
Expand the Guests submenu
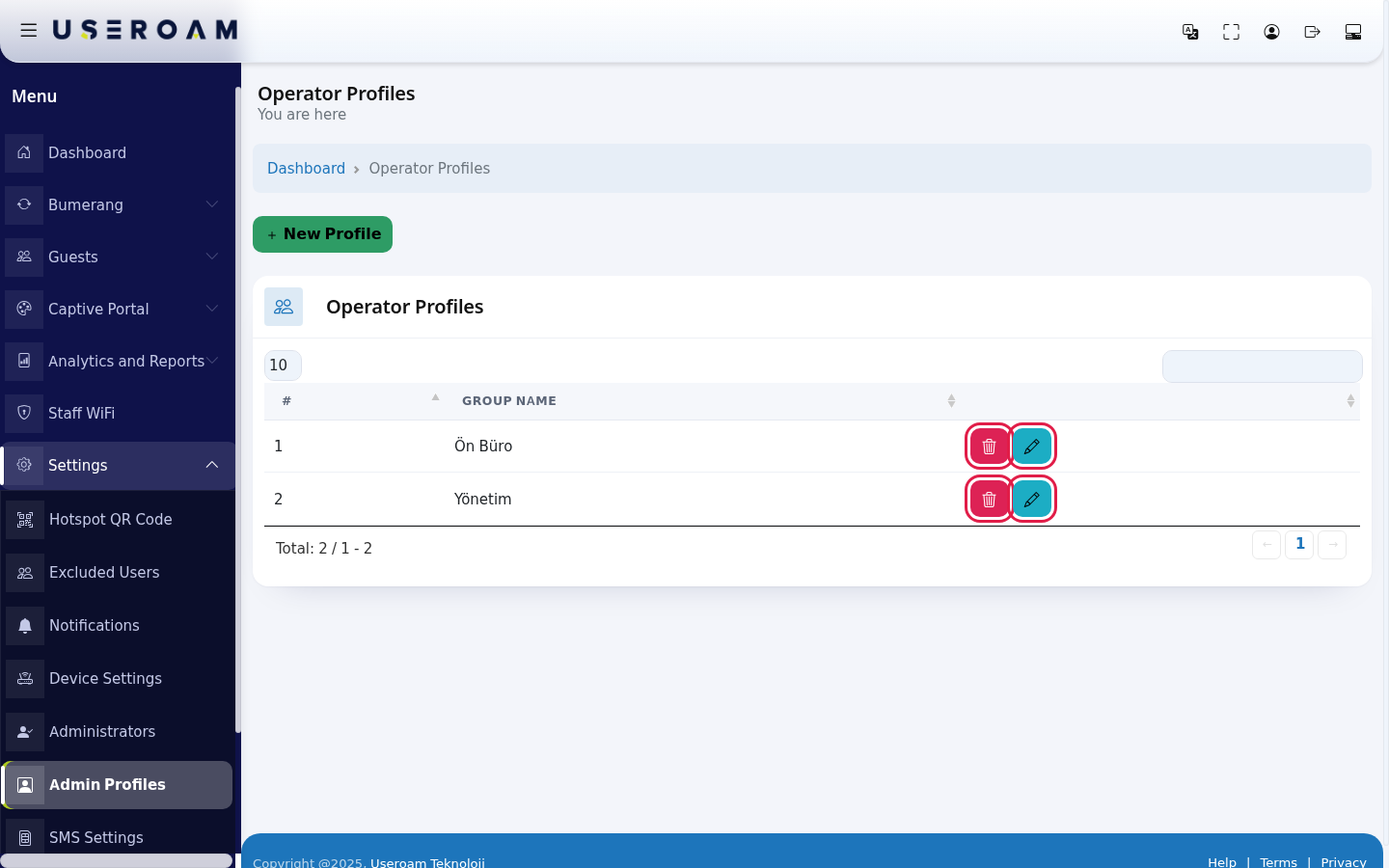212,257
